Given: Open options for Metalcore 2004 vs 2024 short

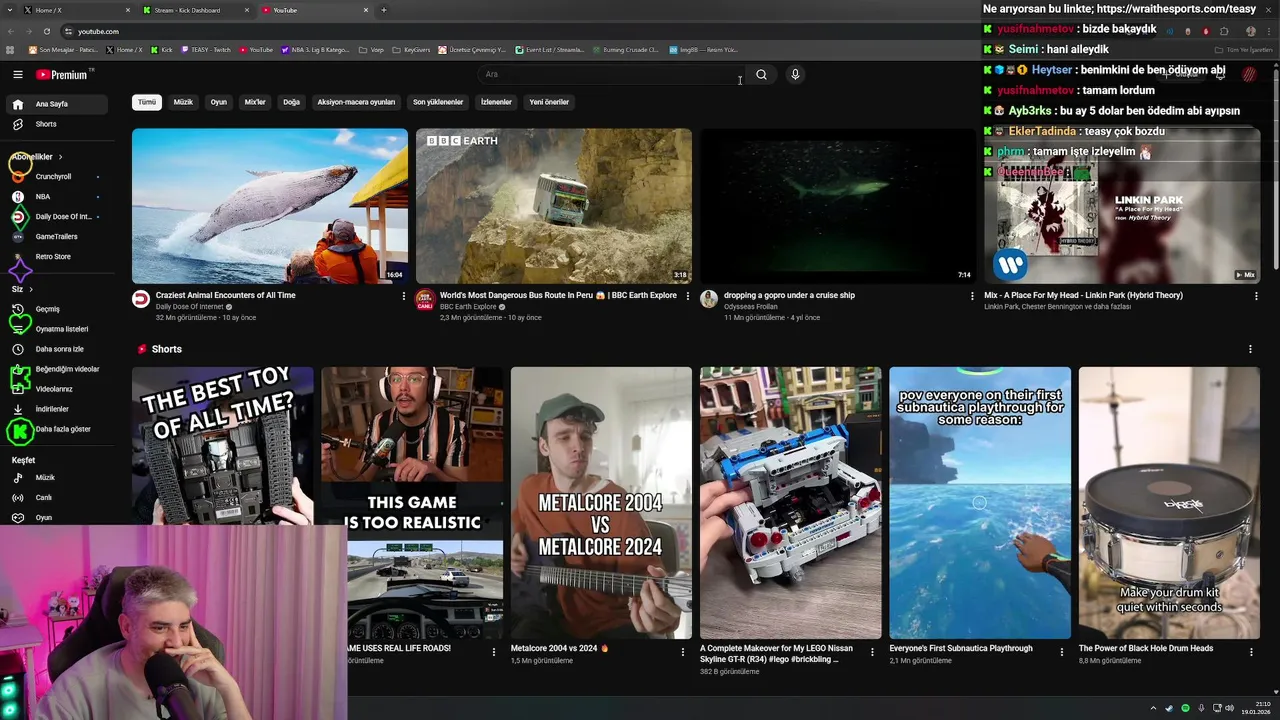Looking at the screenshot, I should (x=683, y=652).
